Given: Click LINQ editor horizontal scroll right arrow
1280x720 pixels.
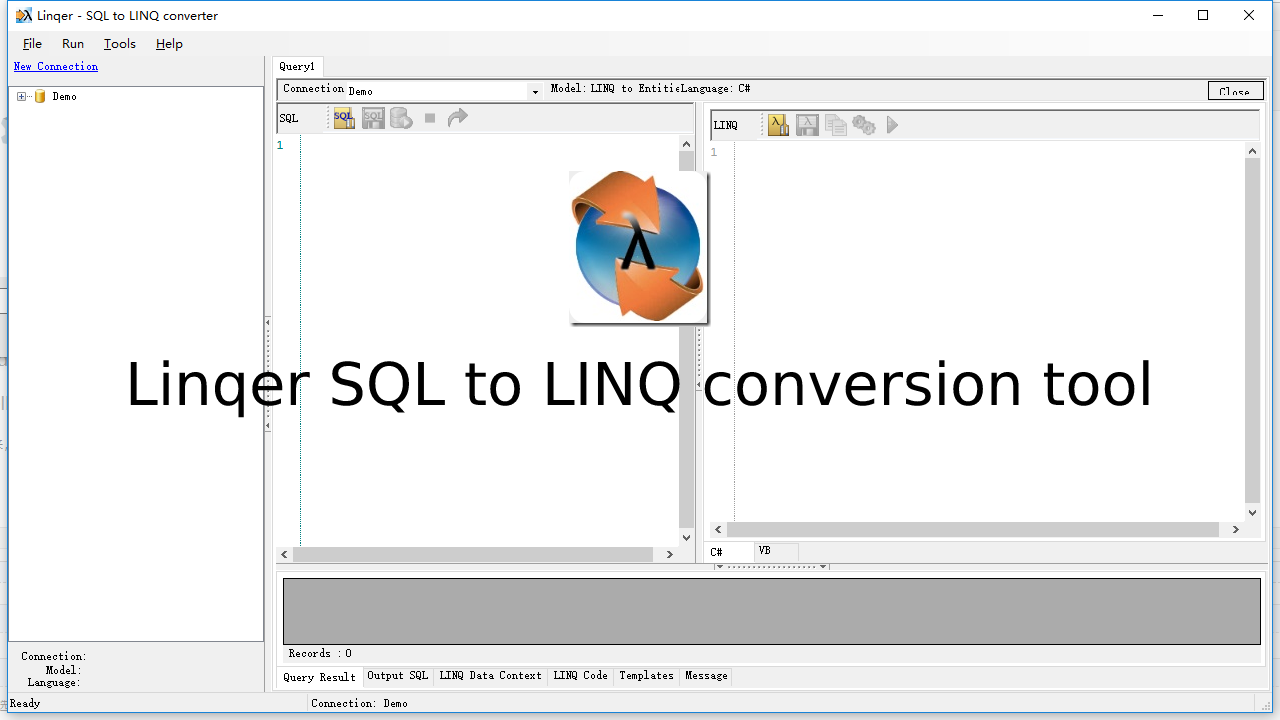Looking at the screenshot, I should (x=1236, y=530).
